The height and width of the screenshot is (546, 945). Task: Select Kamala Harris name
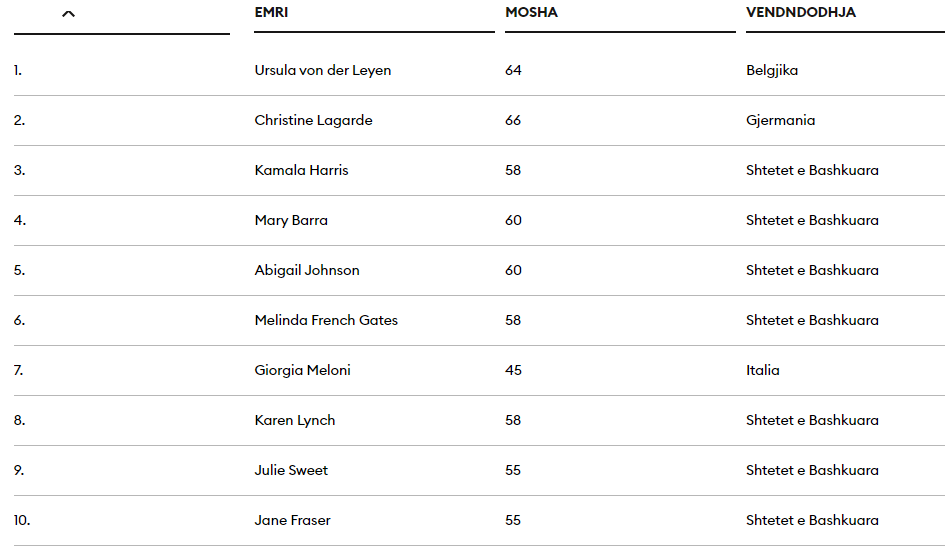(x=301, y=171)
